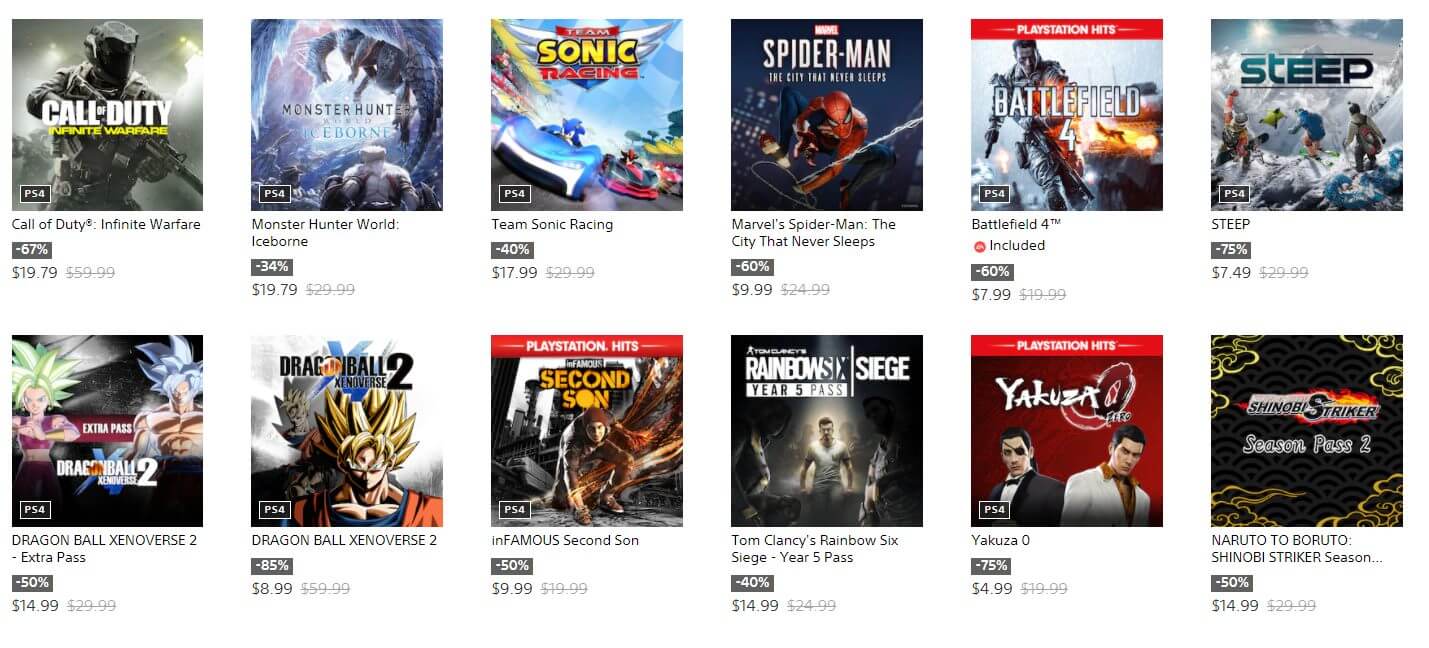The image size is (1429, 648).
Task: Open the Rainbow Six Siege Year 5 Pass cover
Action: [827, 431]
